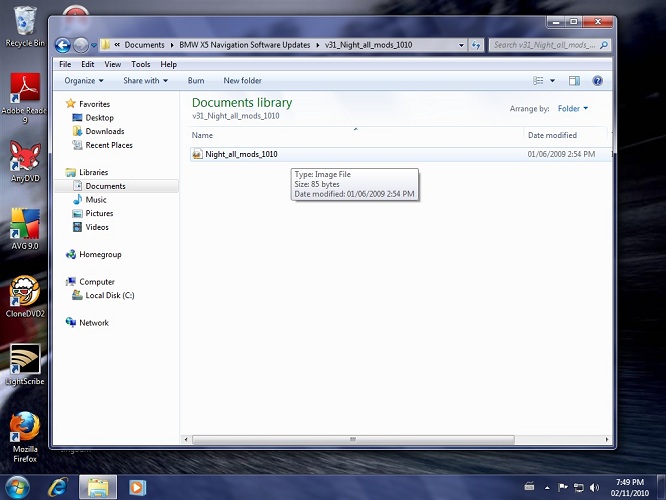The image size is (666, 500).
Task: Click the horizontal scrollbar thumb
Action: 353,439
